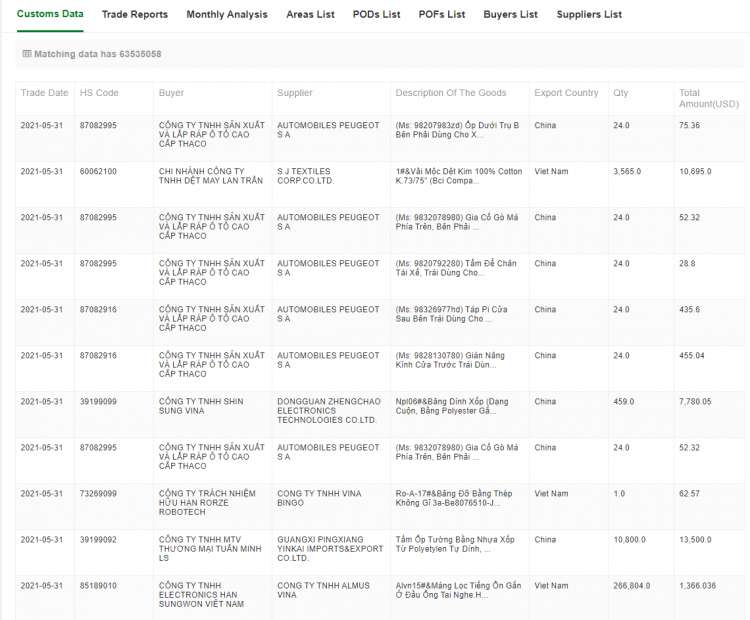Select the quantity 459.0 cell
The image size is (750, 620).
[x=624, y=401]
